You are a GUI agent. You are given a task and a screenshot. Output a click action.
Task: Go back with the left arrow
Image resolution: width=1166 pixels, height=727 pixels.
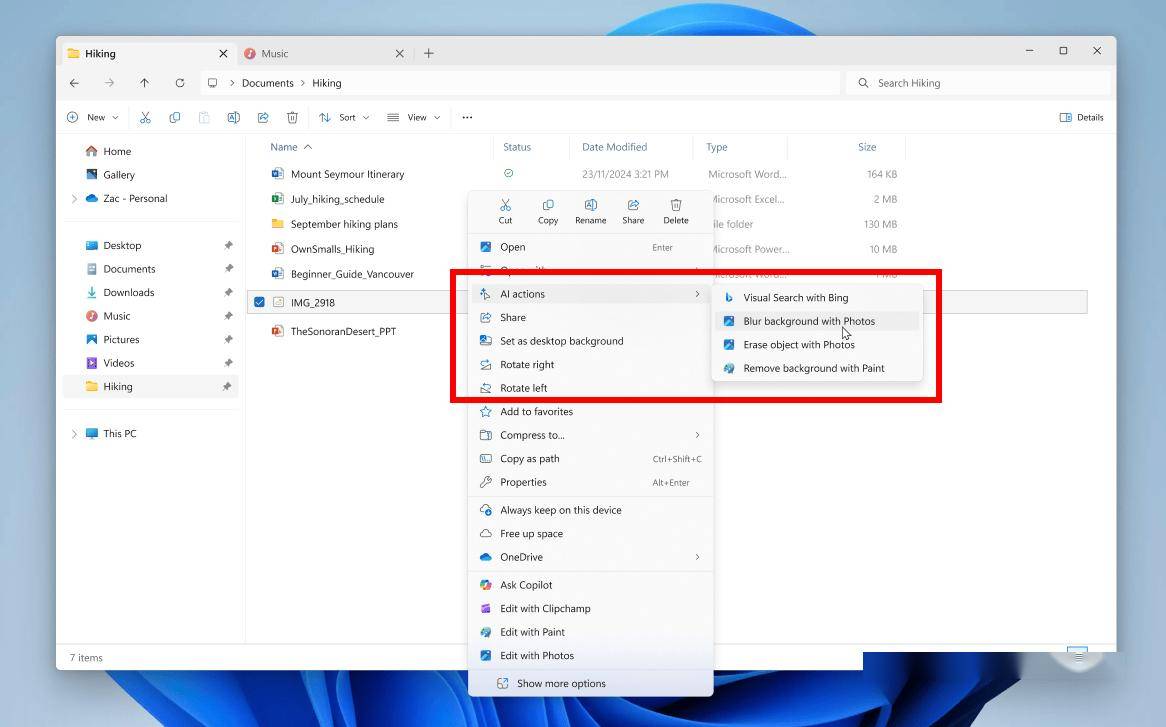tap(74, 83)
